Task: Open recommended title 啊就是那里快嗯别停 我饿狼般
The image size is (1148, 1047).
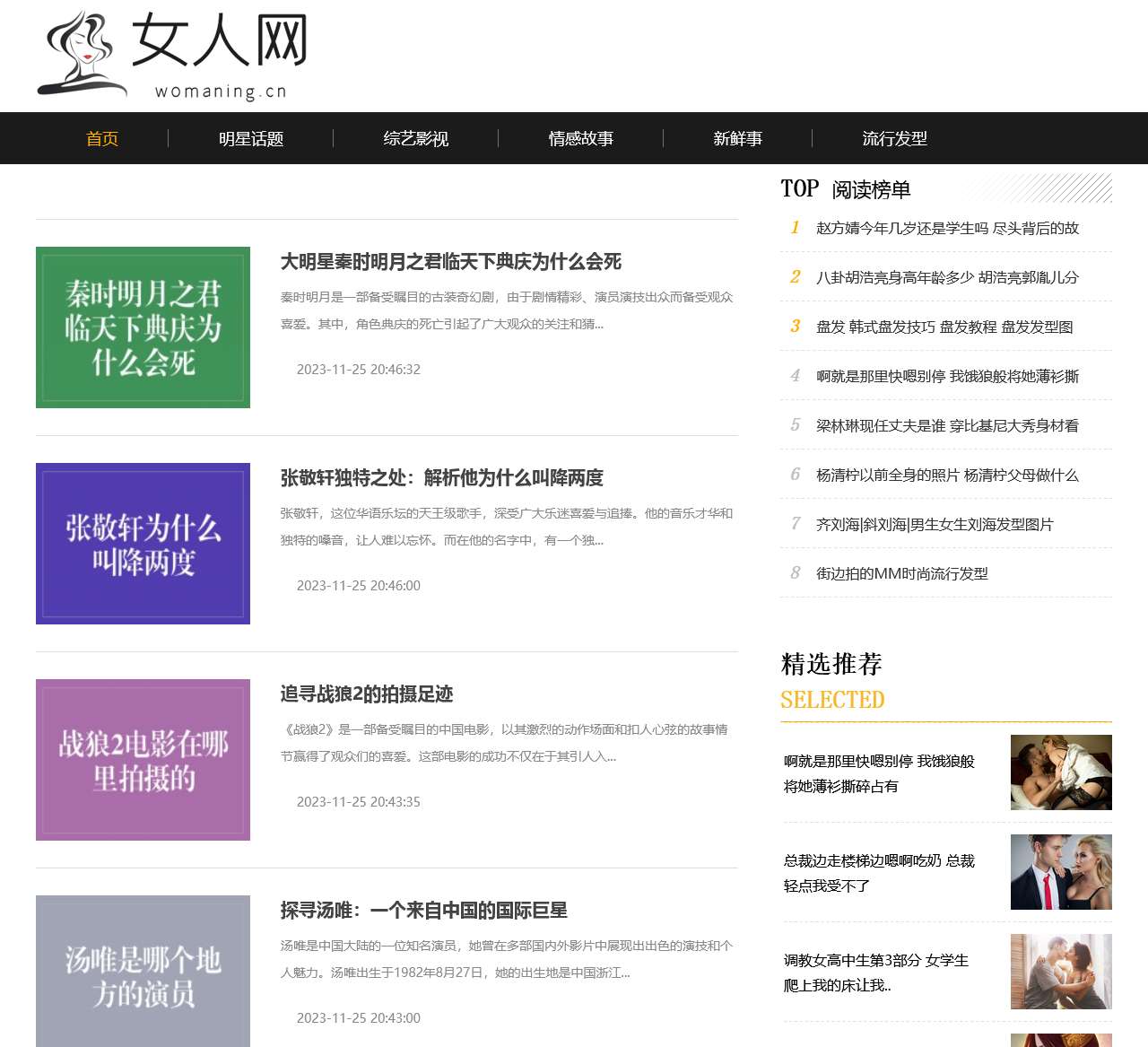Action: [x=879, y=773]
